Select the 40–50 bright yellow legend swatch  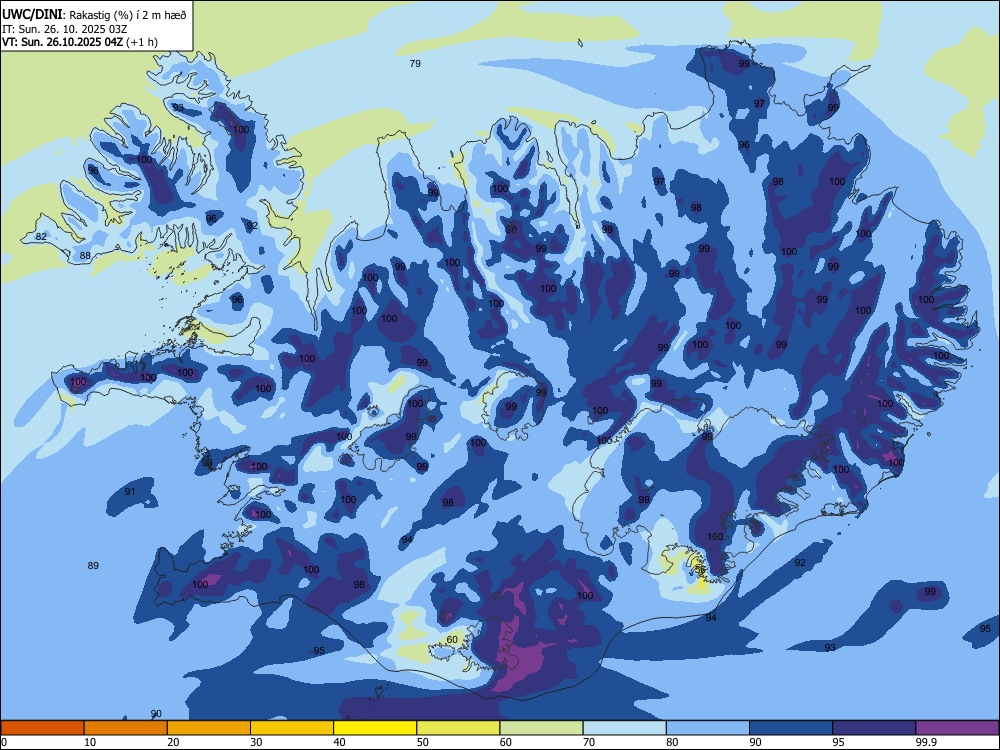tap(375, 728)
